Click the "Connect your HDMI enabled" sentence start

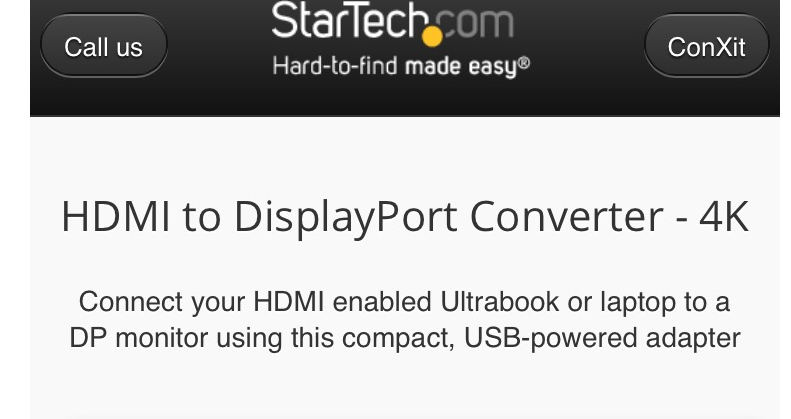click(255, 302)
